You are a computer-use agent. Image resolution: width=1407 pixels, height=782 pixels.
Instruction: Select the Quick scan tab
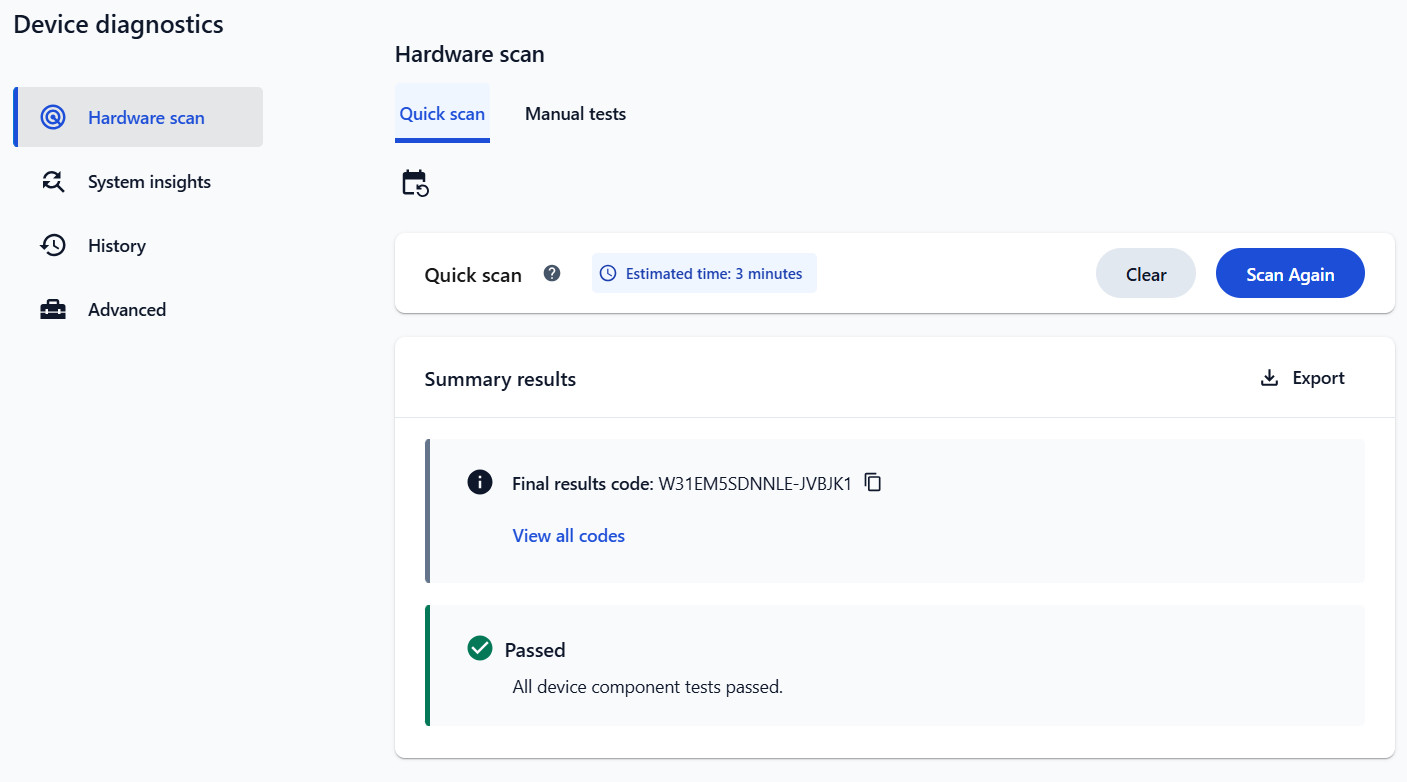pyautogui.click(x=442, y=113)
